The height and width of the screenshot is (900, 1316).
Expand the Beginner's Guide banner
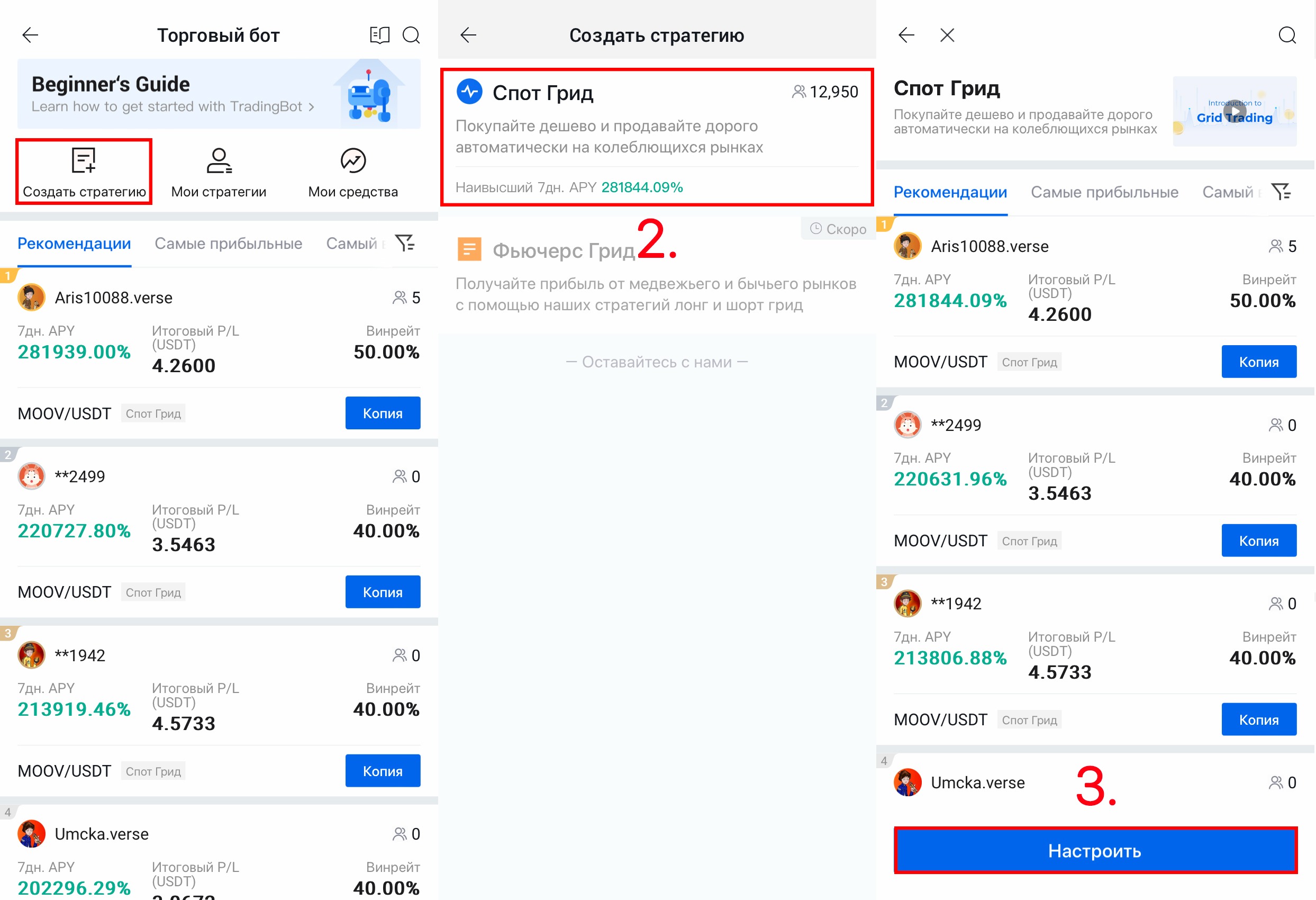(219, 94)
